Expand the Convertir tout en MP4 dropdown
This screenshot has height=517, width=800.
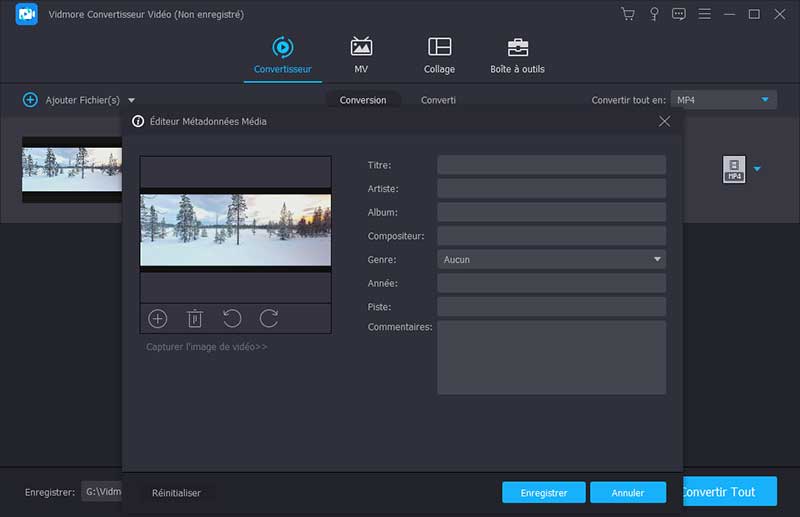(x=765, y=100)
